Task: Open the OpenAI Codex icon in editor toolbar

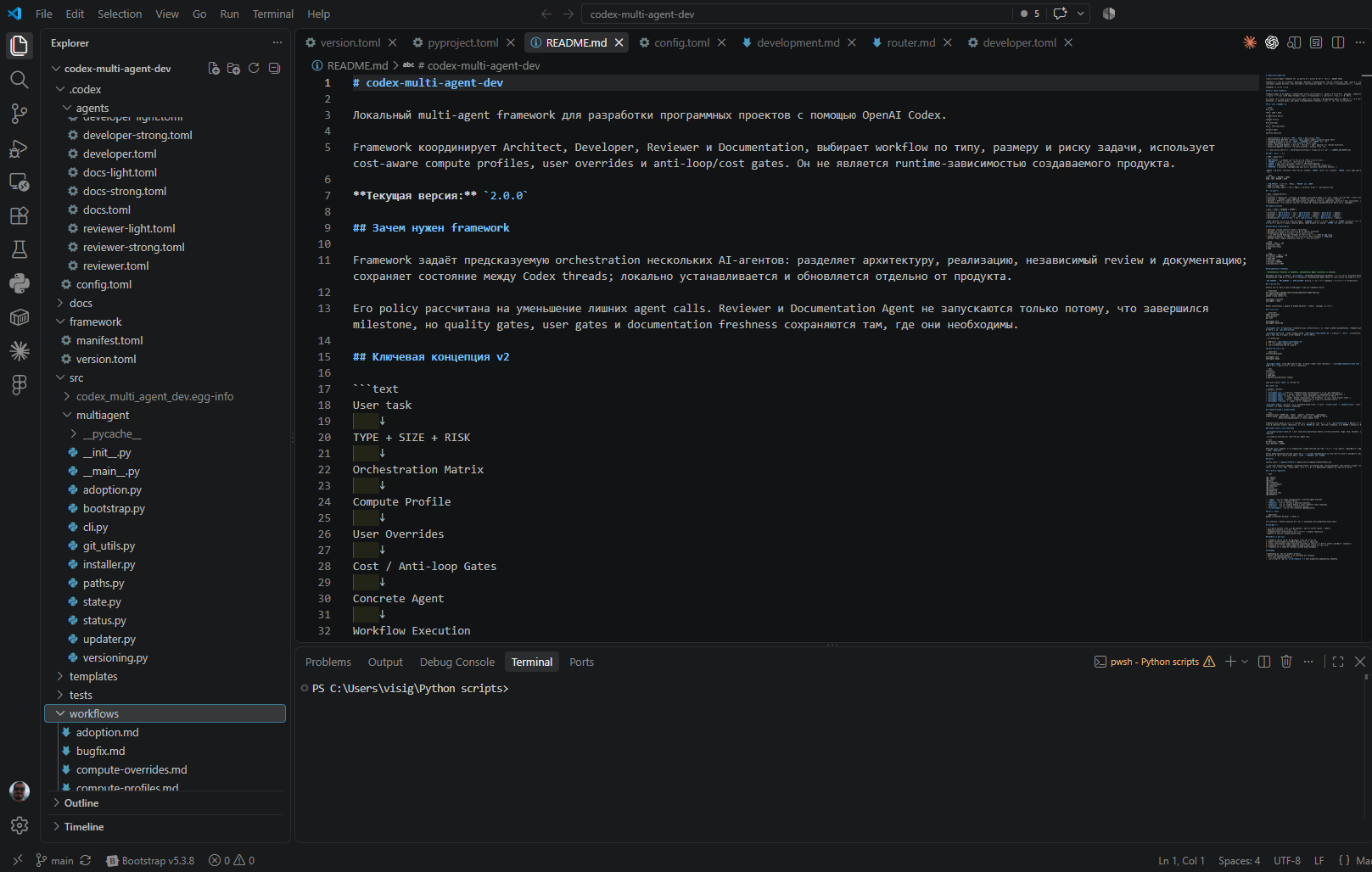Action: (x=1272, y=42)
